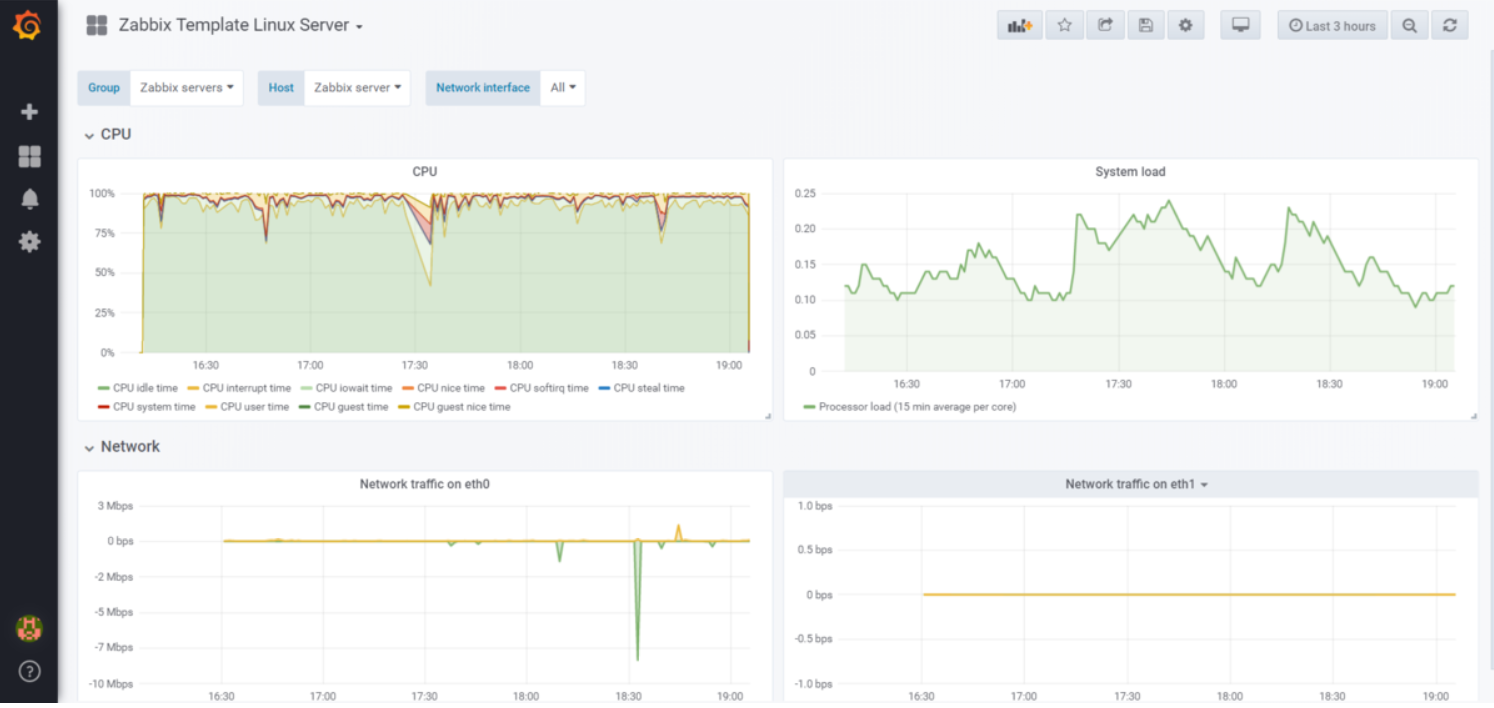Grab the System load panel resize handle
The height and width of the screenshot is (708, 1494).
(1473, 415)
